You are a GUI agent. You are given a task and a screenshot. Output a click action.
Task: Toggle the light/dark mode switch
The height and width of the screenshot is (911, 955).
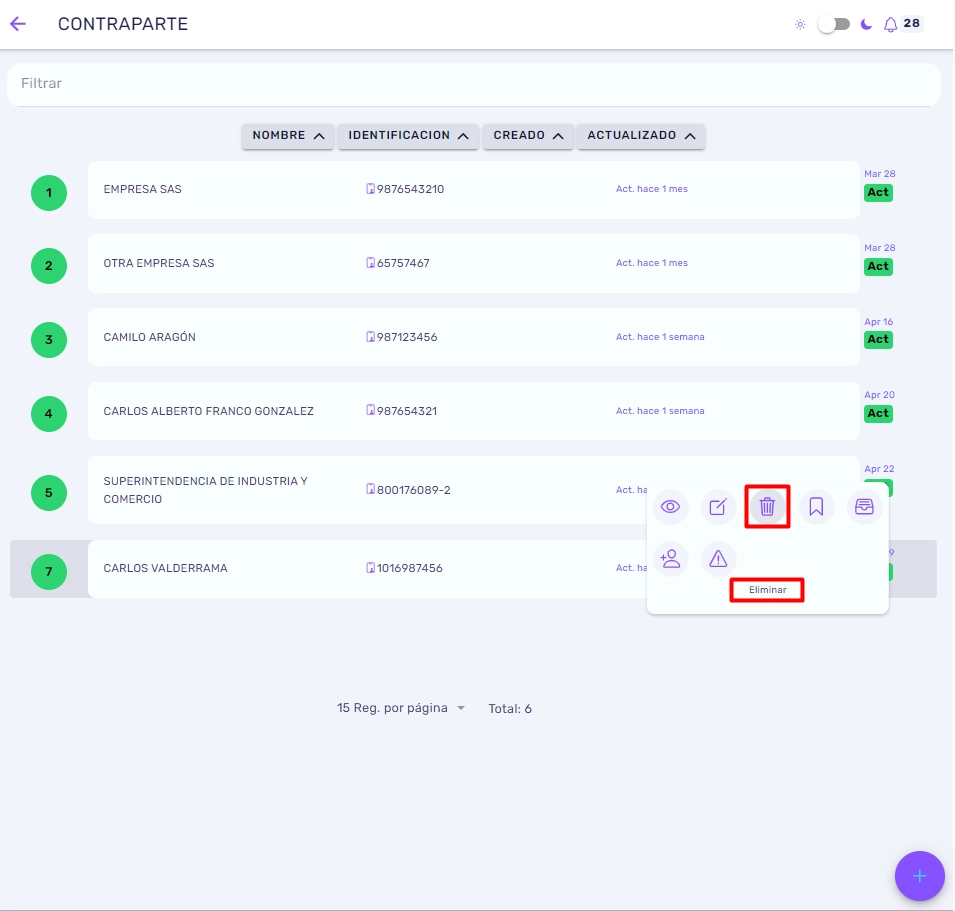834,24
